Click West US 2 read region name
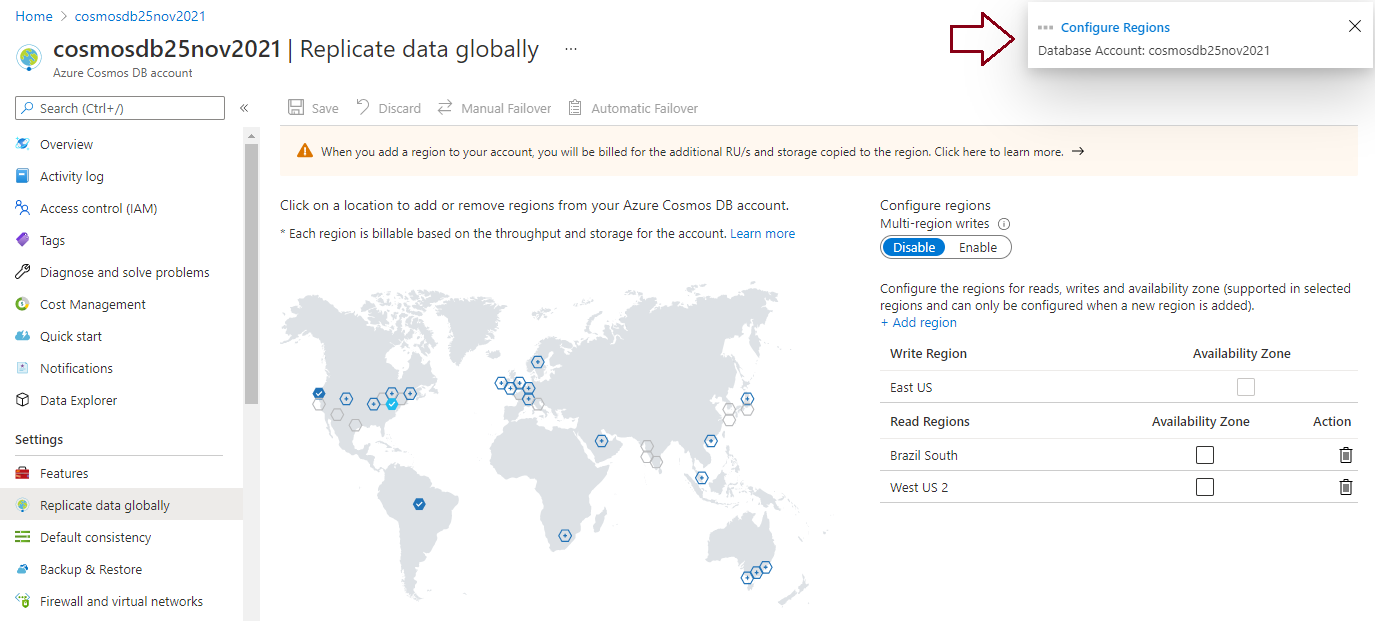 click(x=919, y=487)
